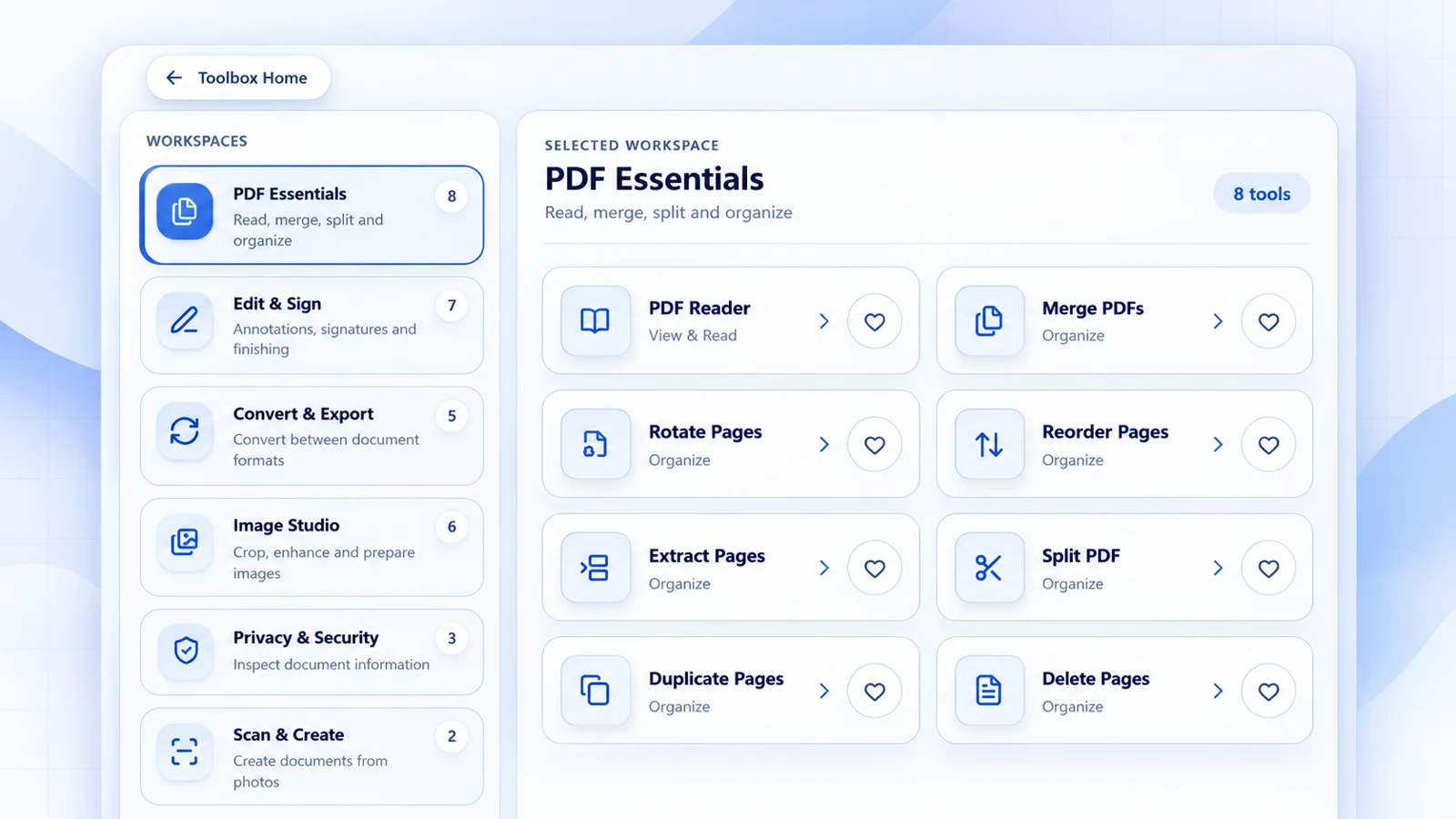
Task: Open PDF Reader via its chevron
Action: coord(824,321)
